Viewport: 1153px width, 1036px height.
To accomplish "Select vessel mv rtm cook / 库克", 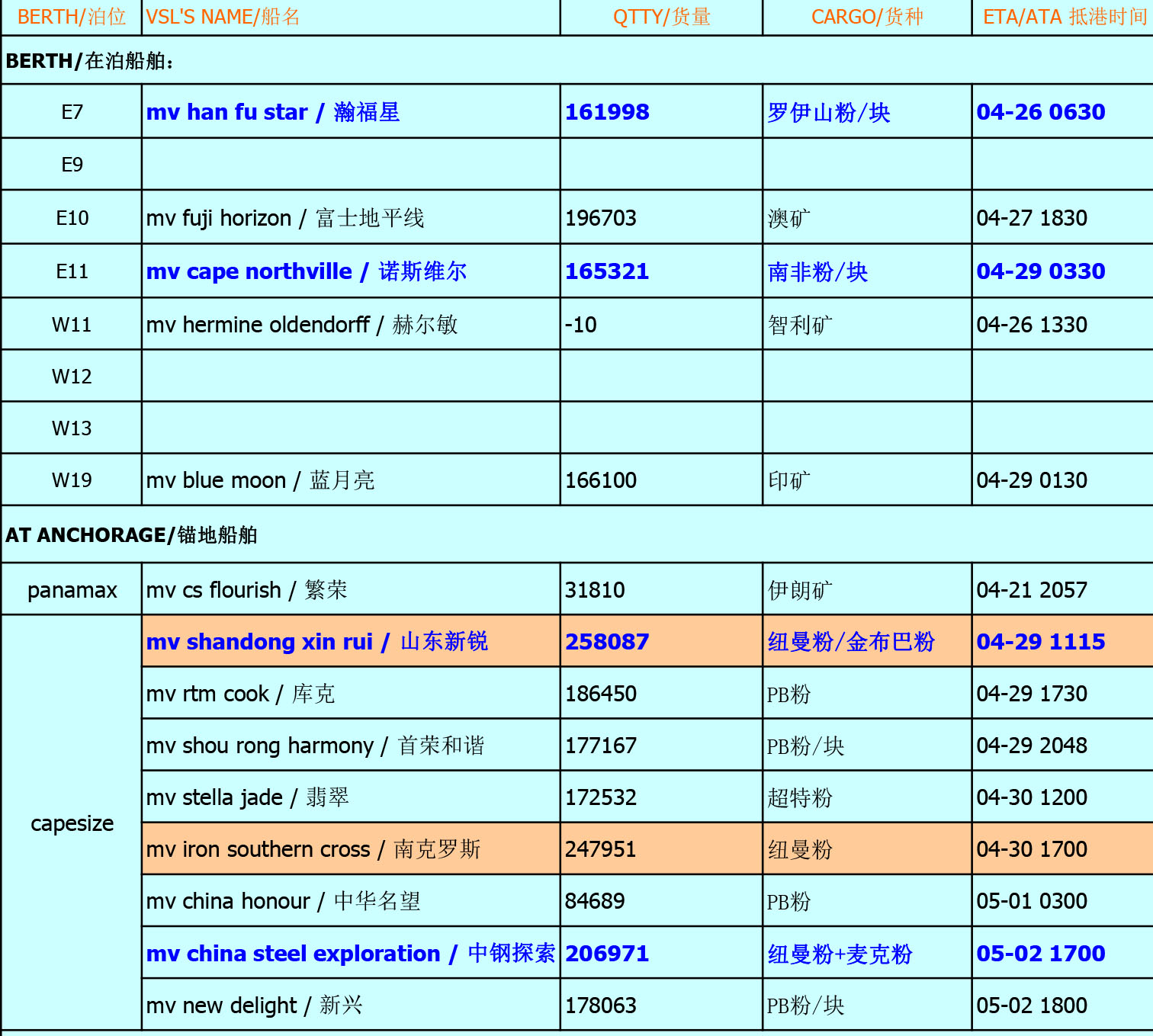I will [351, 693].
